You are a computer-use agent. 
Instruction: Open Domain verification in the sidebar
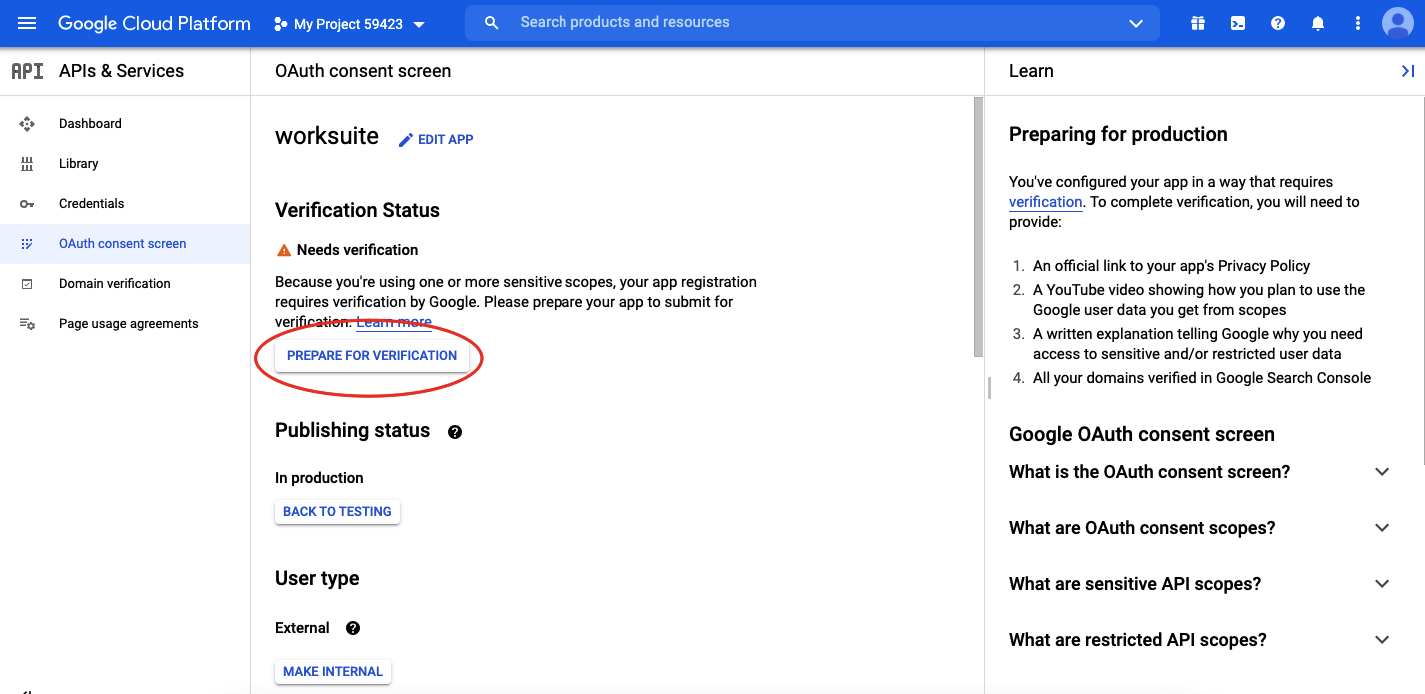pos(115,284)
